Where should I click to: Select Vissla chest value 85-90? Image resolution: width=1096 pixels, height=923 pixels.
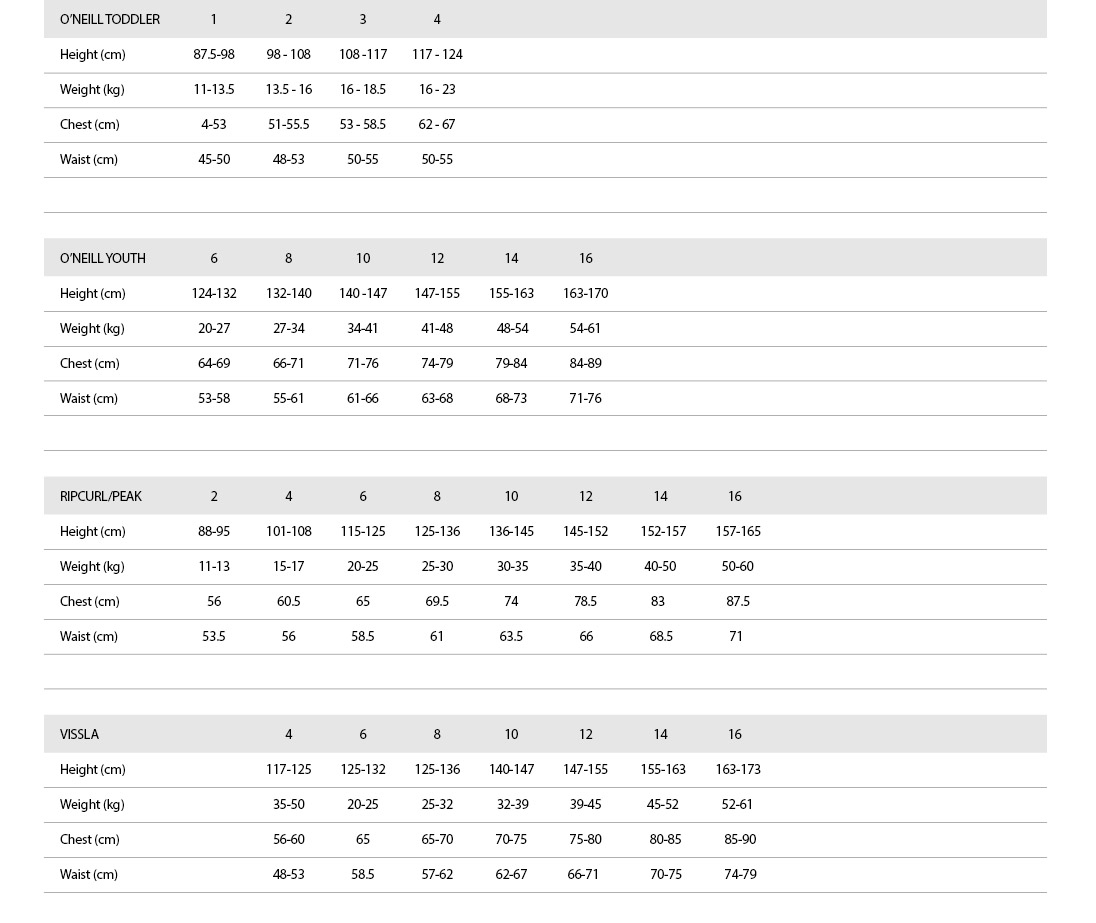[x=740, y=839]
